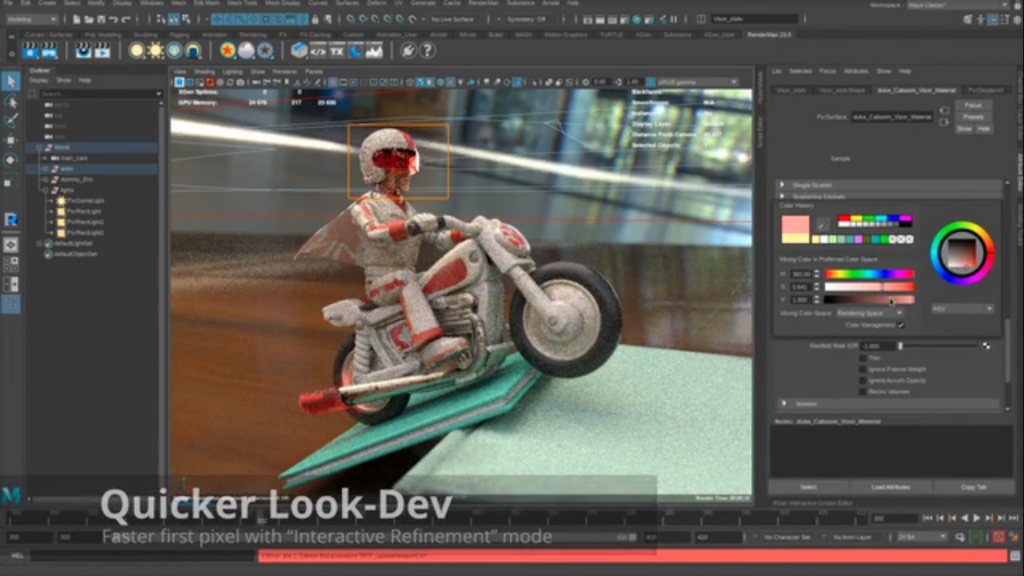Image resolution: width=1024 pixels, height=576 pixels.
Task: Select the Lasso tool in toolbox
Action: (11, 101)
